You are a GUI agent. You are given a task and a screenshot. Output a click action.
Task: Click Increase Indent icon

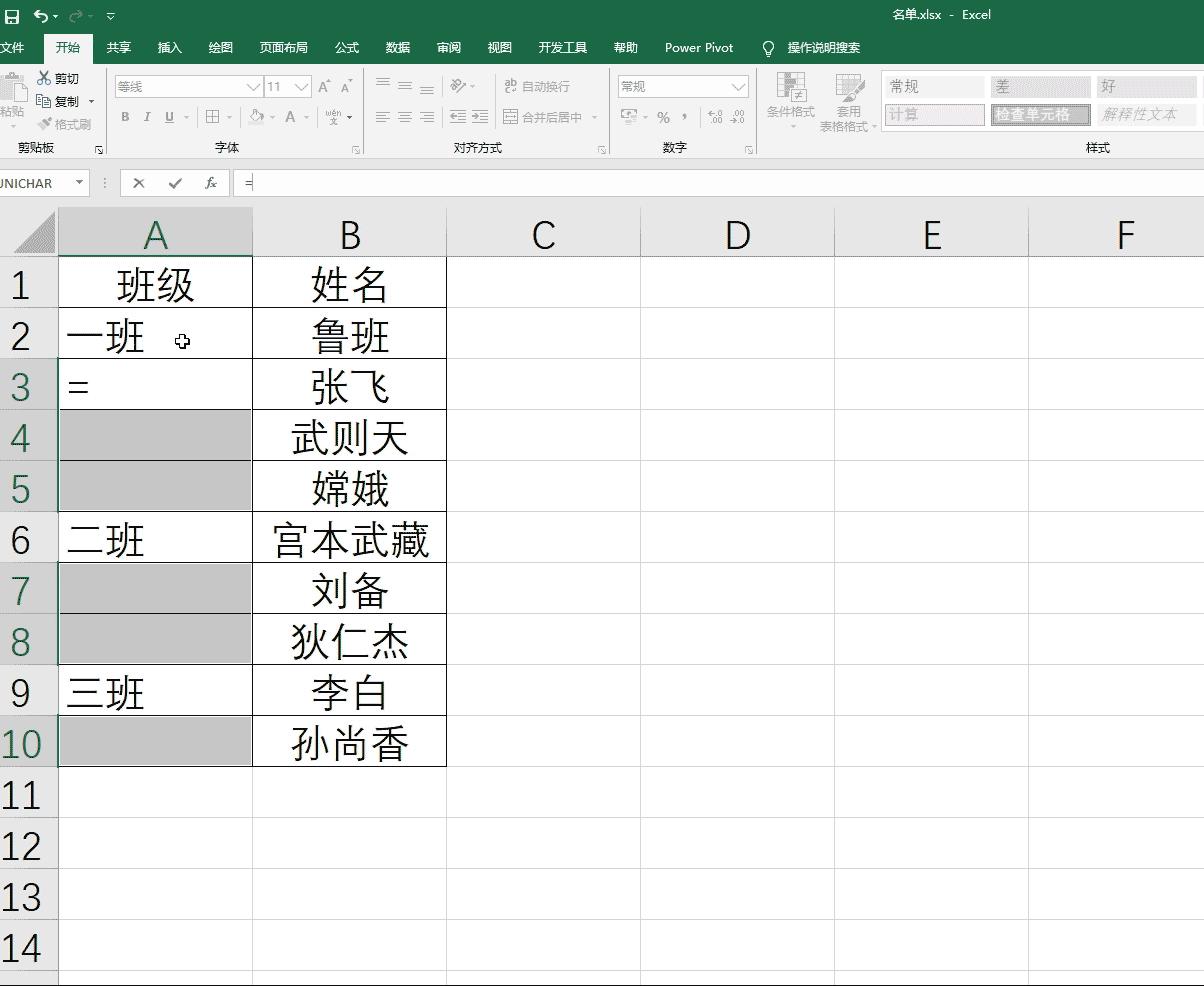481,117
